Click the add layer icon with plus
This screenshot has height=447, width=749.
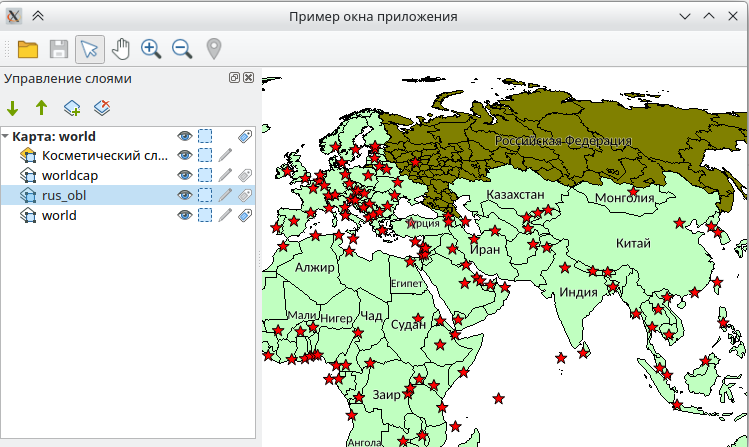pyautogui.click(x=72, y=108)
